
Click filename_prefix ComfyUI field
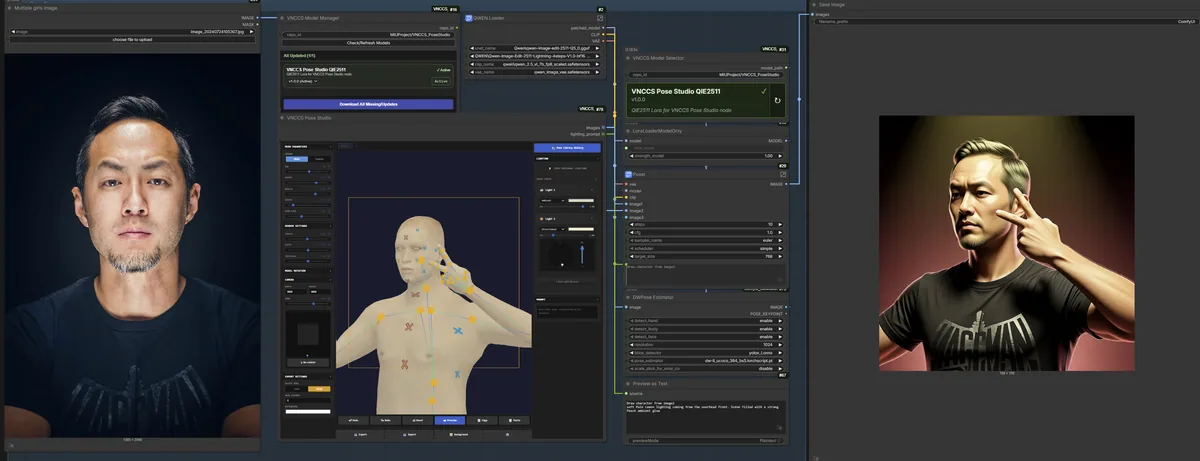[1006, 20]
